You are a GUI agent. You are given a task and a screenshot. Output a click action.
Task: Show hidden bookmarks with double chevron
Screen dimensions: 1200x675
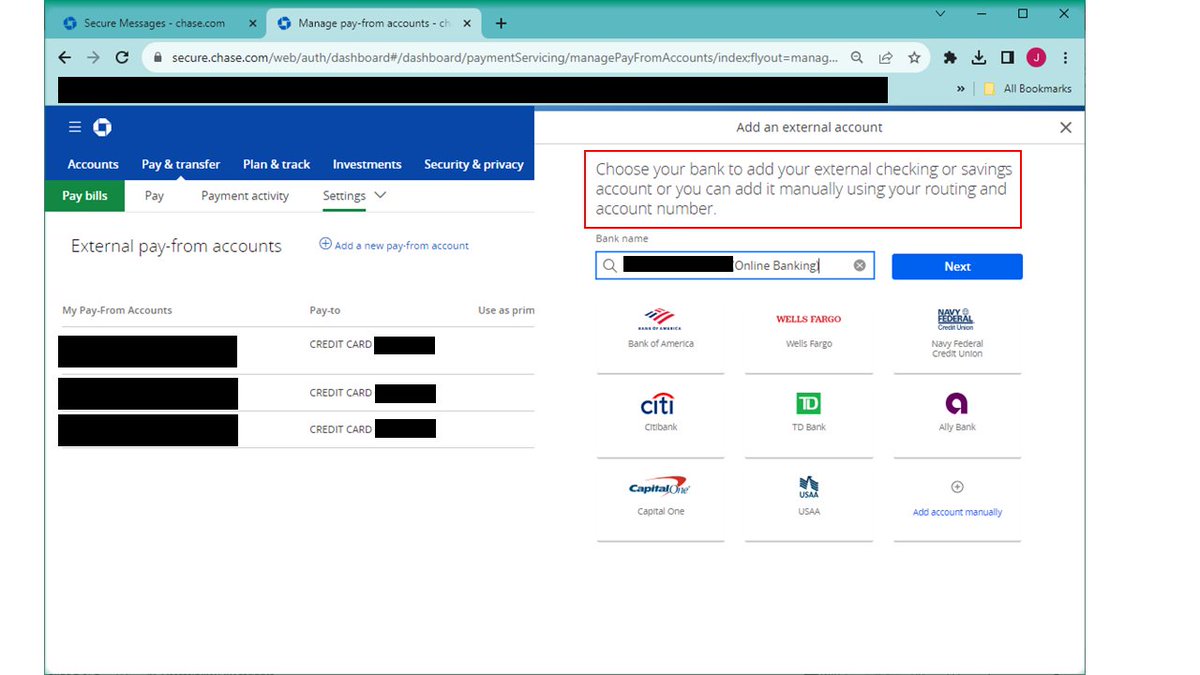(961, 89)
